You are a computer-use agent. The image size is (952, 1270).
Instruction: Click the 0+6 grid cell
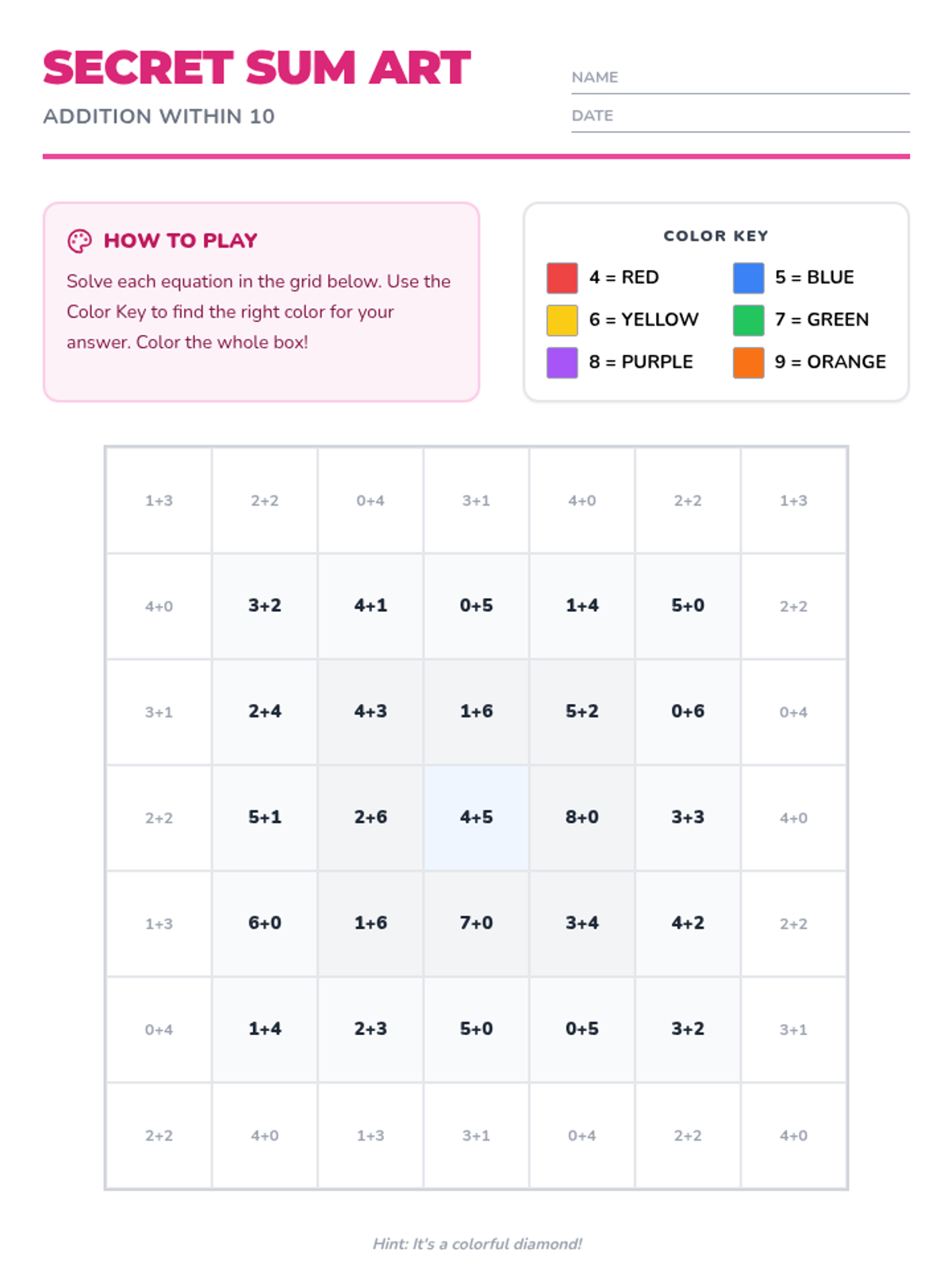(x=688, y=712)
